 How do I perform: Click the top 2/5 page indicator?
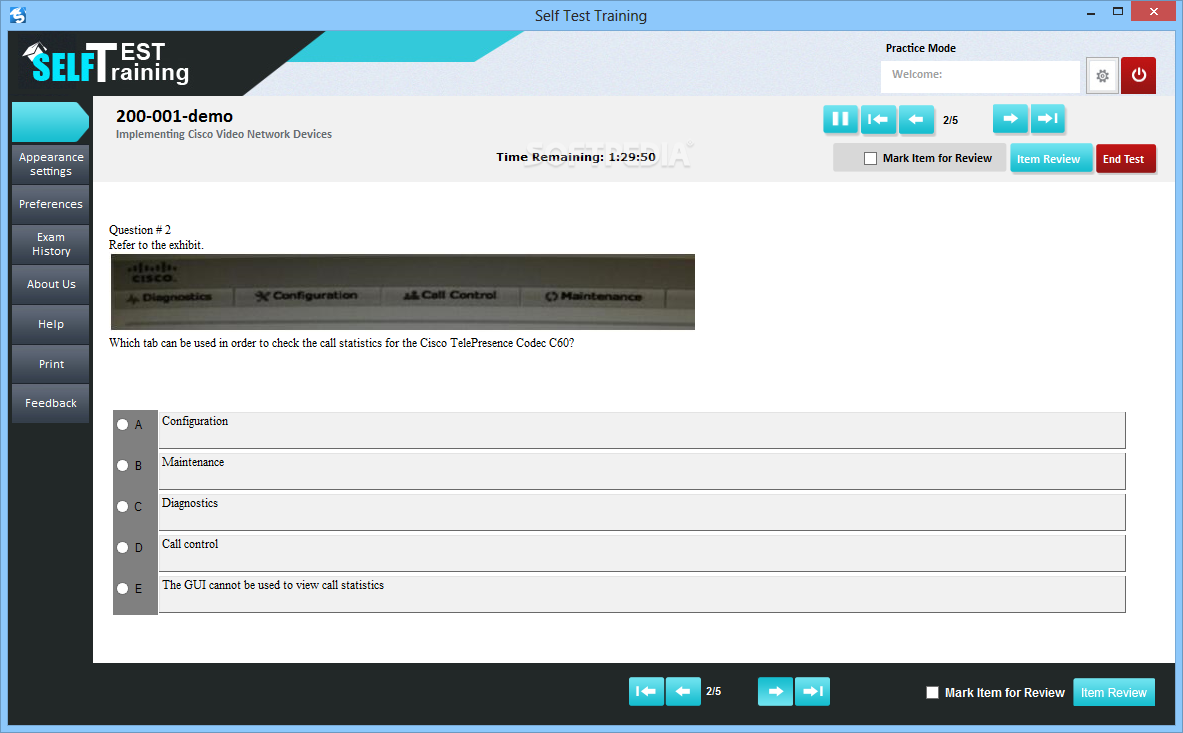(x=951, y=120)
